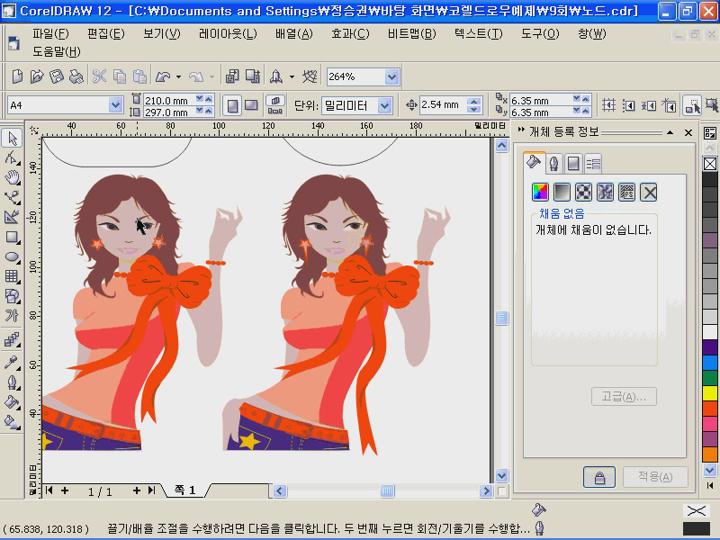Select the Interactive Fill tool
This screenshot has width=720, height=540.
tap(12, 422)
